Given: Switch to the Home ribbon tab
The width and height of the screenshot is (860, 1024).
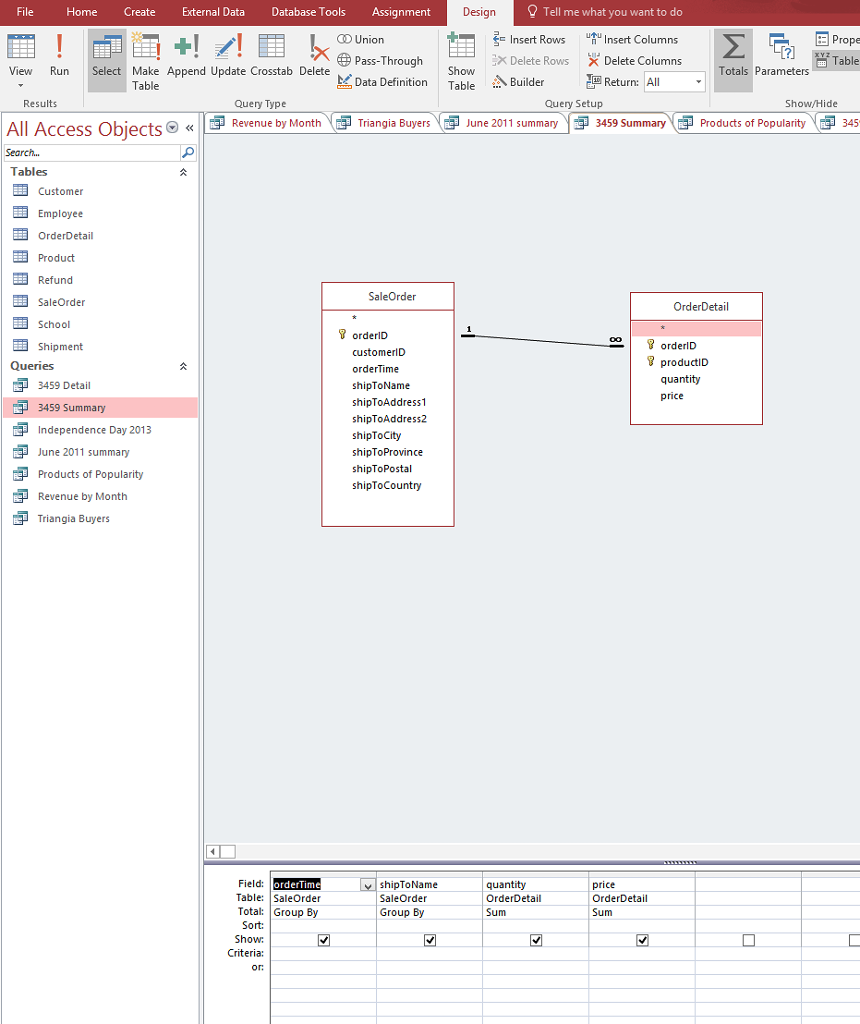Looking at the screenshot, I should 82,12.
